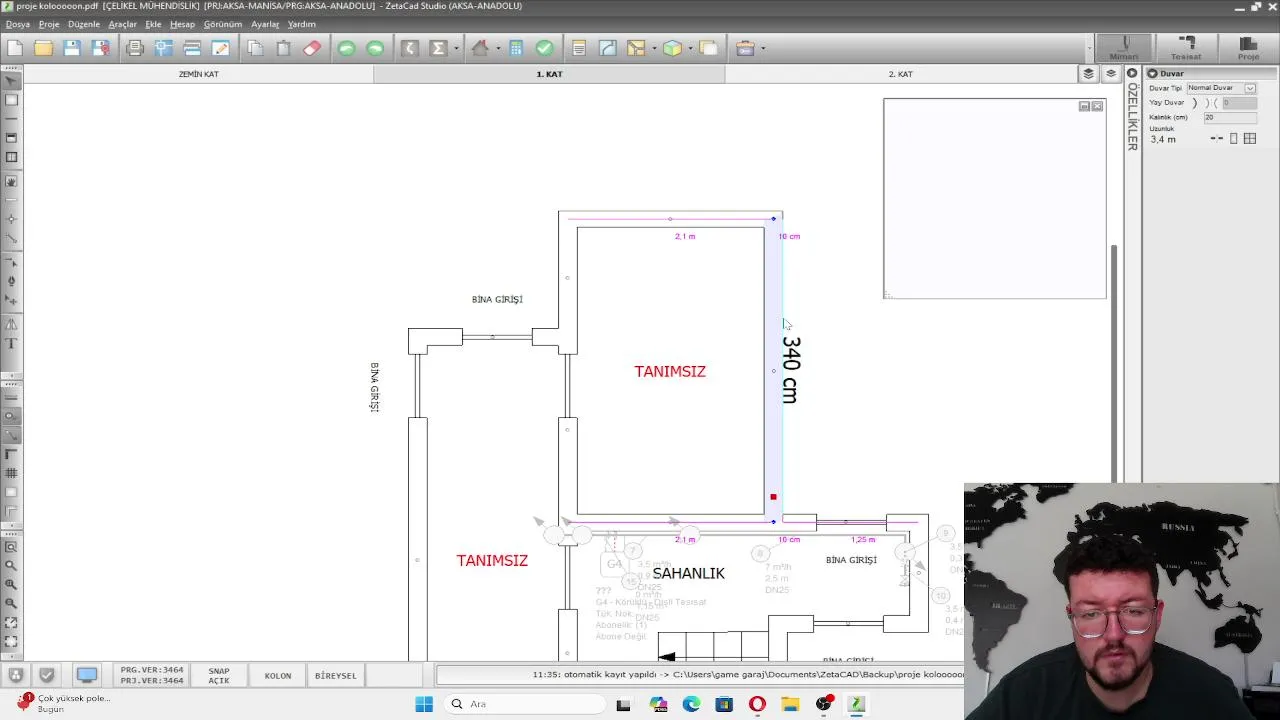Click the New document icon
This screenshot has height=720, width=1280.
[15, 48]
